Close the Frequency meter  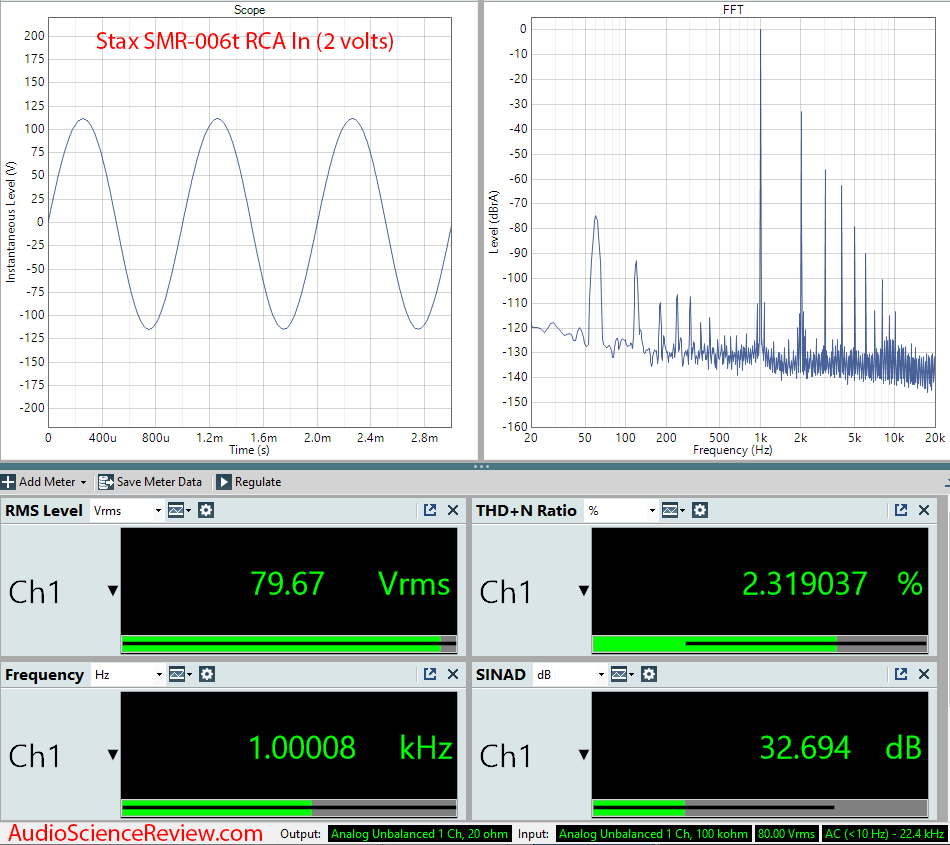click(x=453, y=674)
